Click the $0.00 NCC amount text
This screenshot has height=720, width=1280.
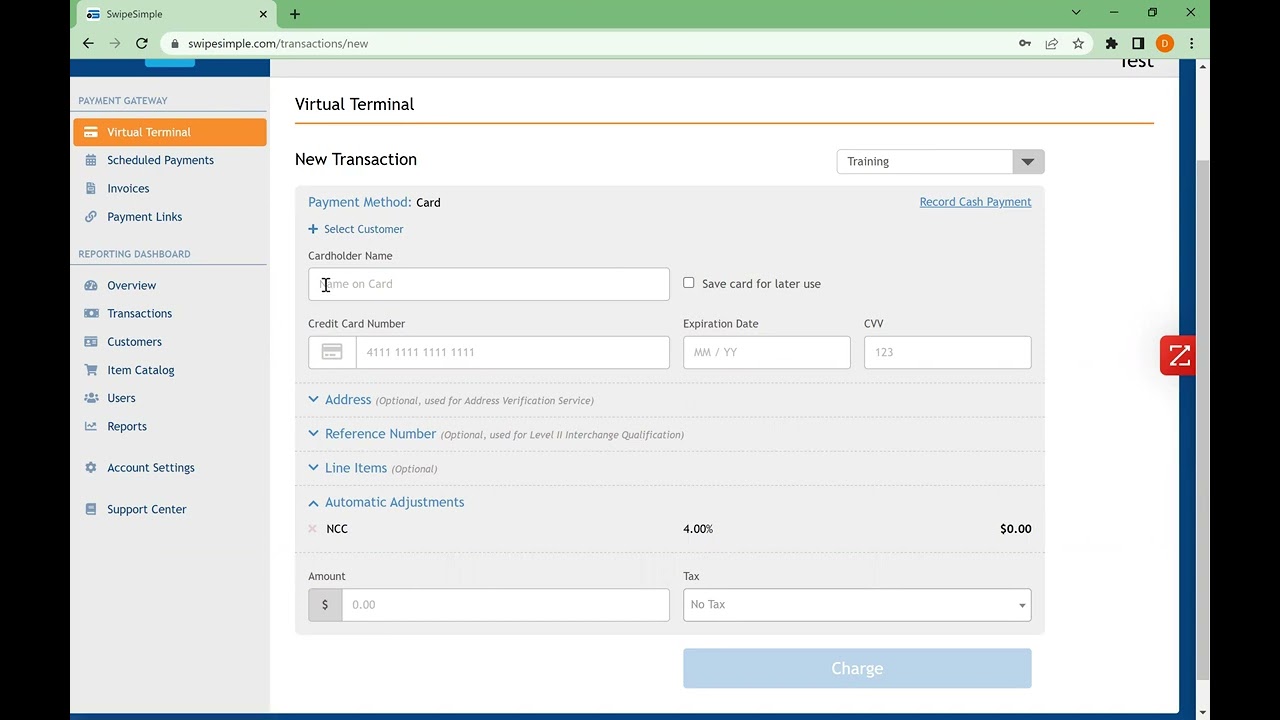click(1015, 529)
